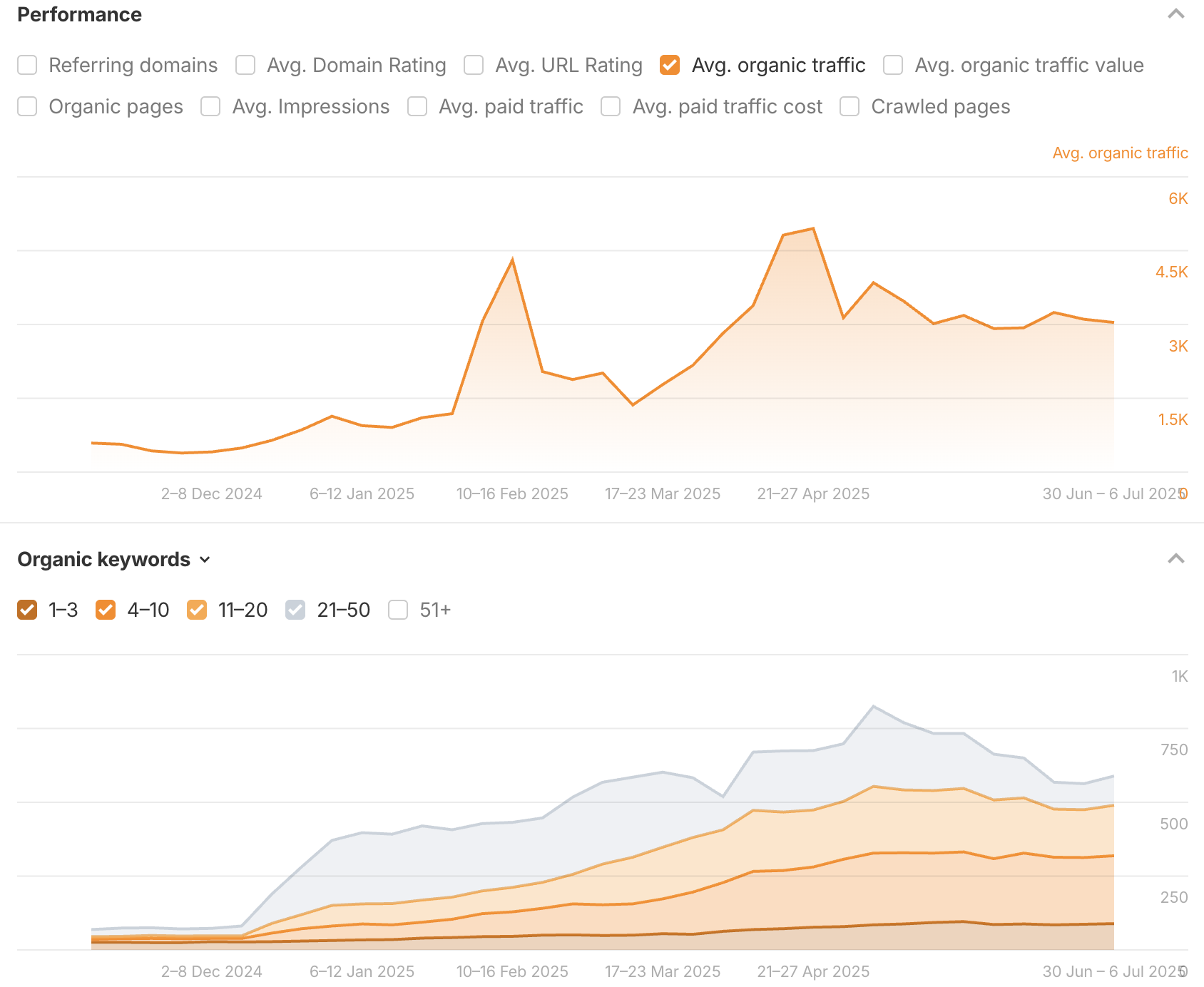The width and height of the screenshot is (1204, 987).
Task: Enable the 21-50 keyword position filter
Action: pyautogui.click(x=295, y=610)
